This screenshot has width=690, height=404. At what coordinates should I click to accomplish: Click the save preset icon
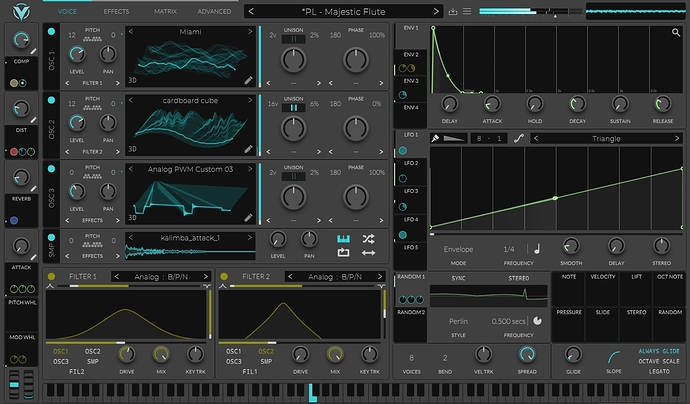click(454, 11)
